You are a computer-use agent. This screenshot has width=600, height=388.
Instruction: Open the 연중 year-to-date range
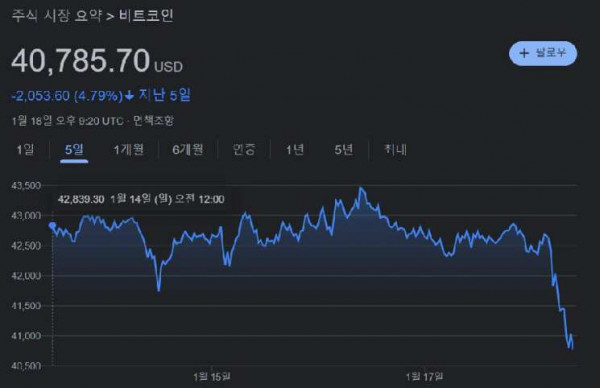coord(244,150)
